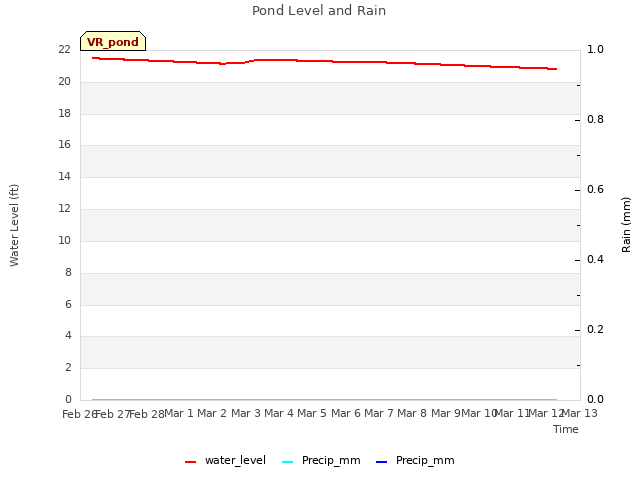Click the Mar 7 x-axis label
This screenshot has width=640, height=480.
[379, 413]
